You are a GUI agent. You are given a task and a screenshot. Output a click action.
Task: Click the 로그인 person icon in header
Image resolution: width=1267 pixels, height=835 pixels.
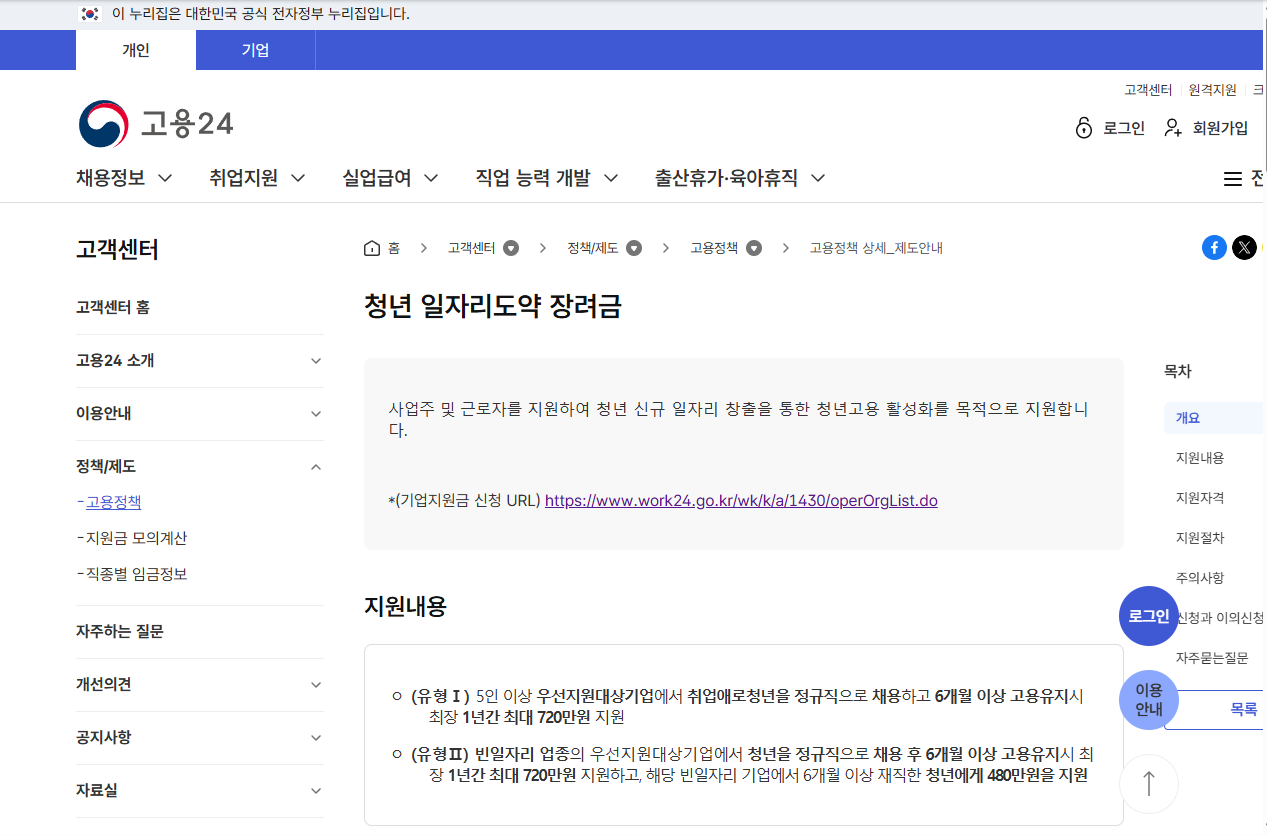[1083, 128]
